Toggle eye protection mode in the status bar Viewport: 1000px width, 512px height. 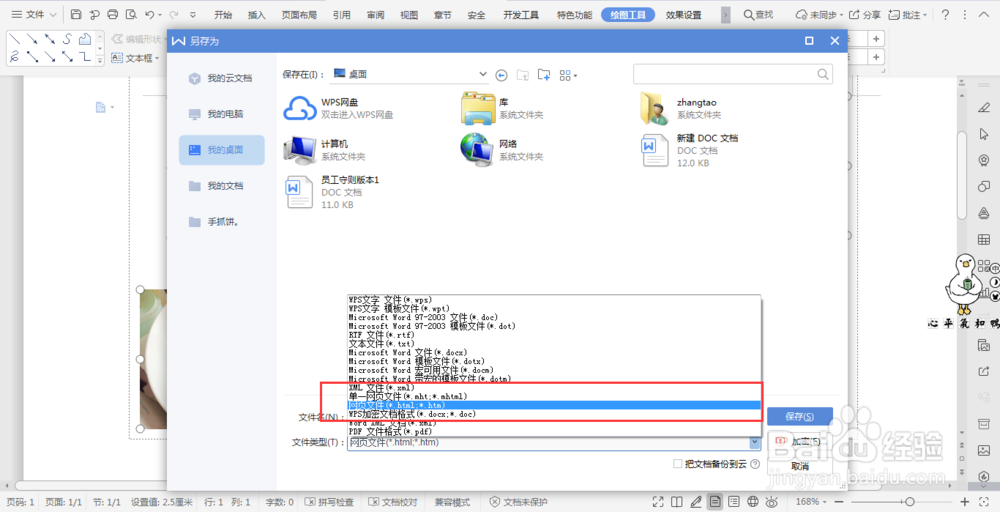click(x=772, y=502)
